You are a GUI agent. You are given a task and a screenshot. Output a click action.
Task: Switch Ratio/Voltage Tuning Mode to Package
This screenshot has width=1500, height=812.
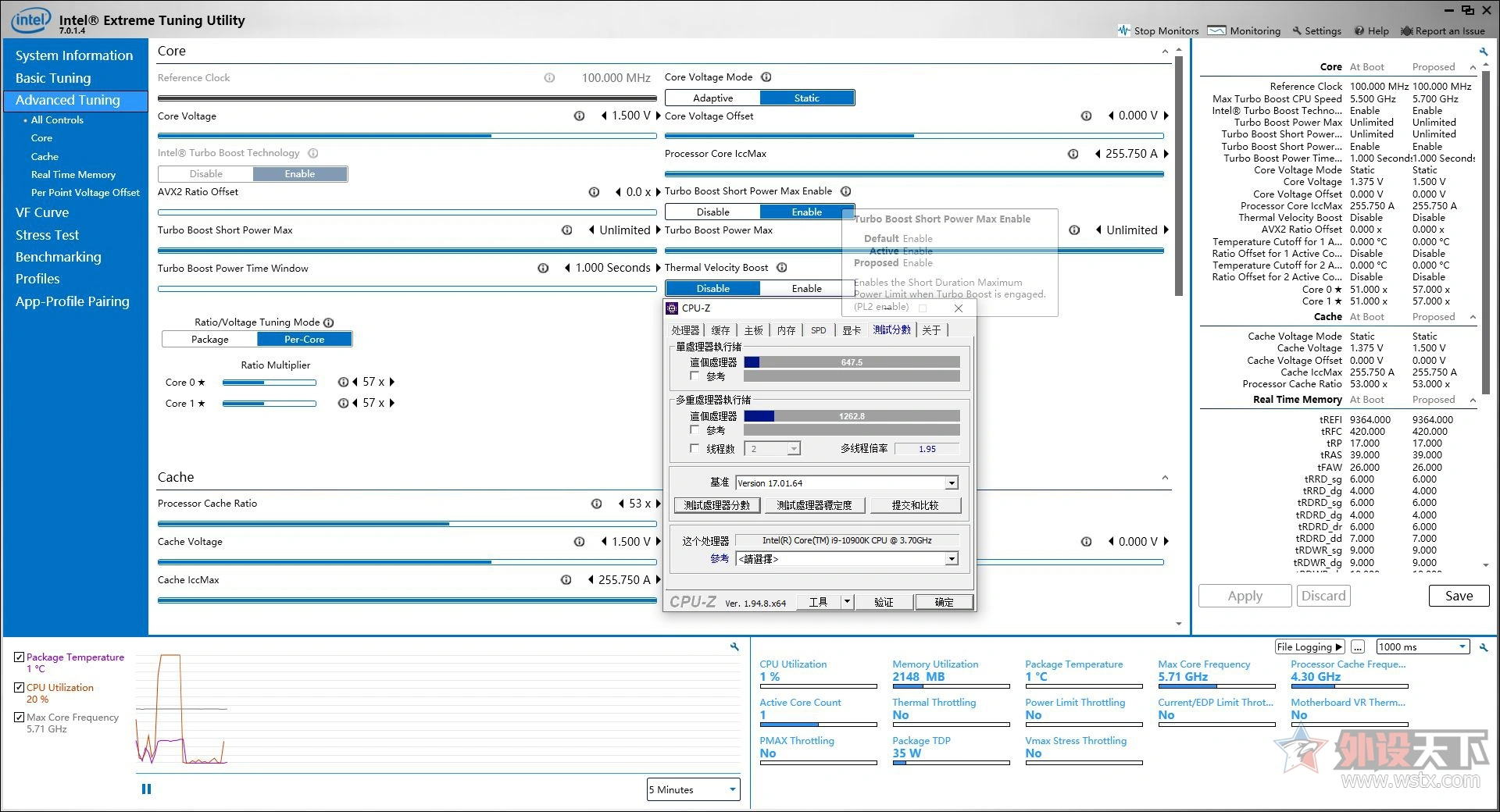209,340
